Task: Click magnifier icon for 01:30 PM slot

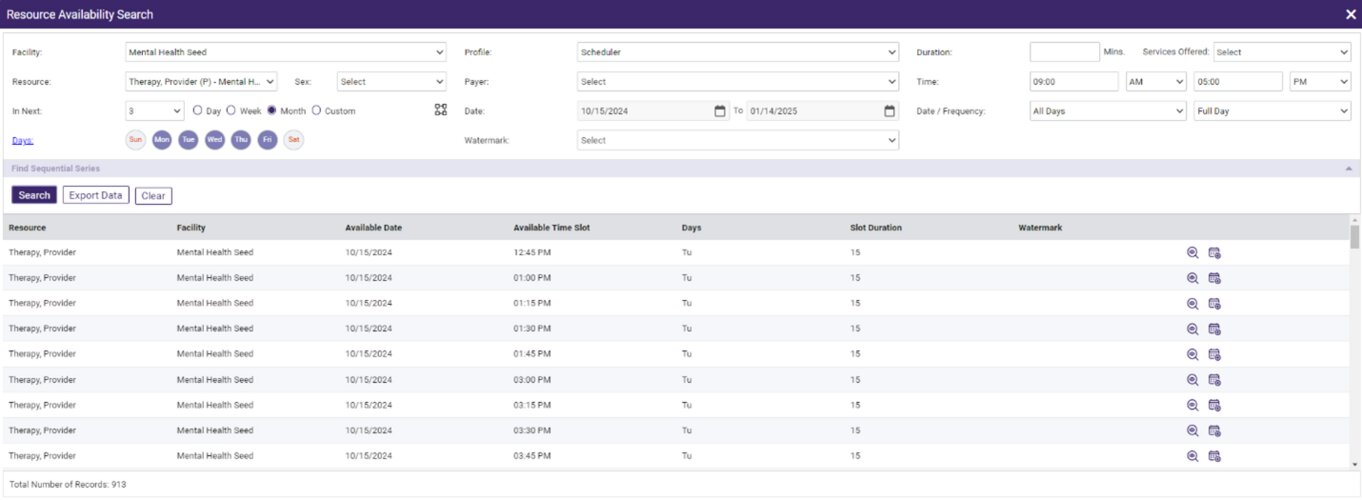Action: (x=1192, y=329)
